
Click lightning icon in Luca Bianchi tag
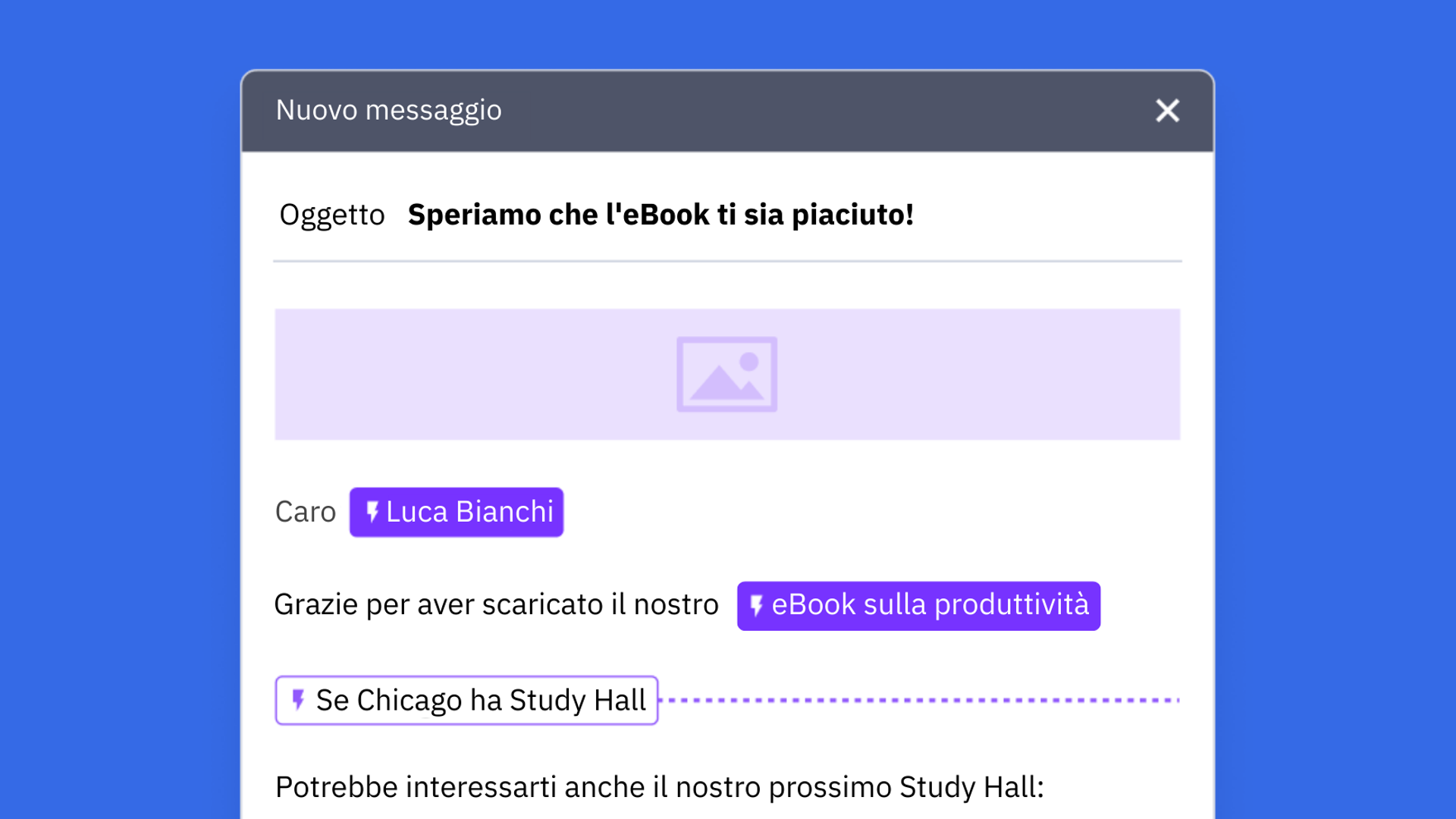click(x=372, y=512)
